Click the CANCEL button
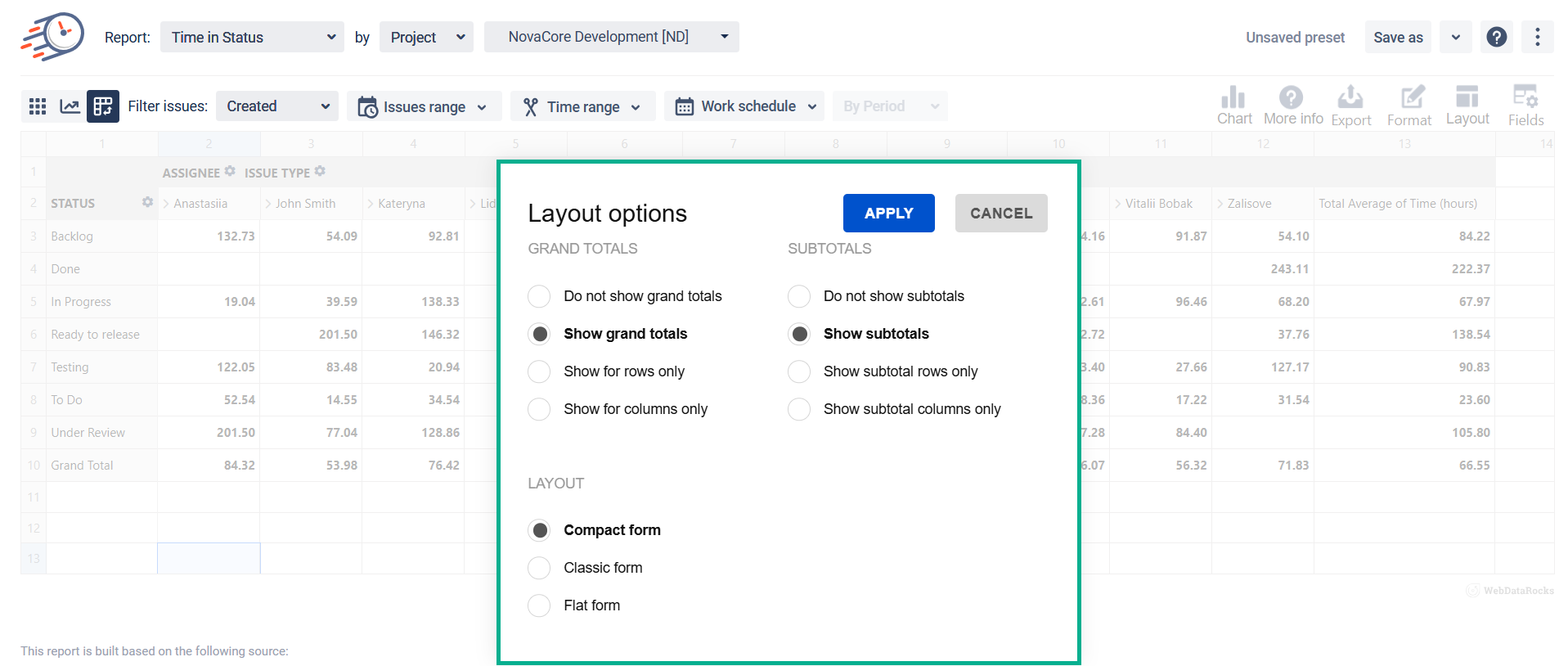 tap(1000, 214)
